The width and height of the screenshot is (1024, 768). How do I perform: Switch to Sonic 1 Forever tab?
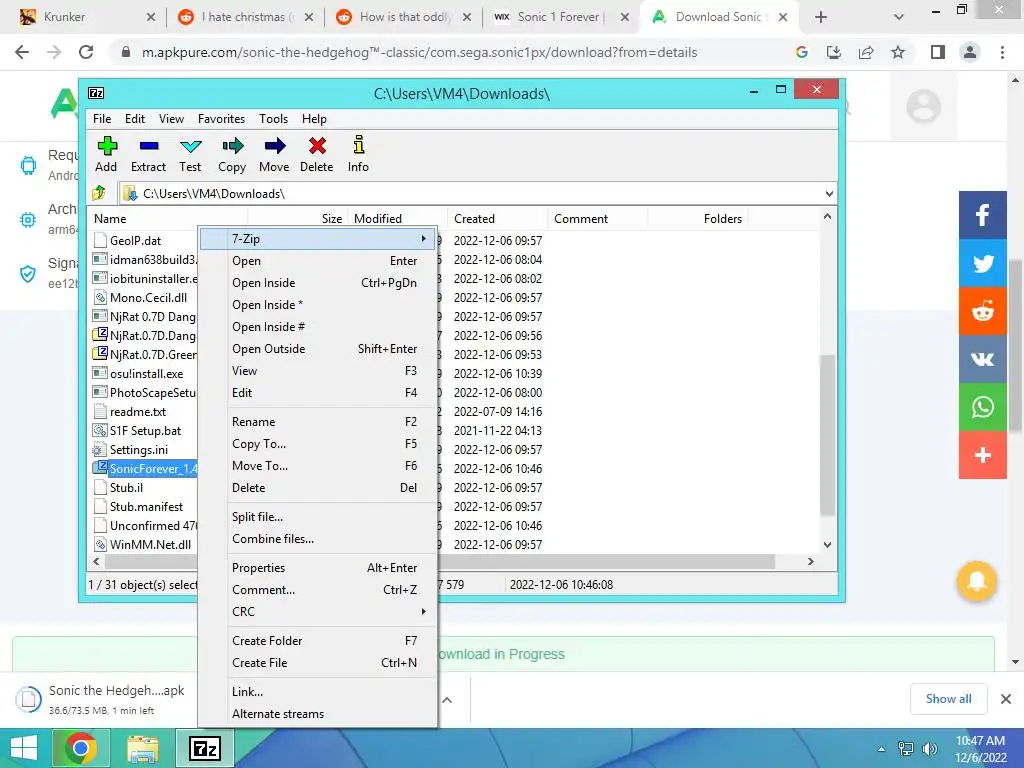560,17
